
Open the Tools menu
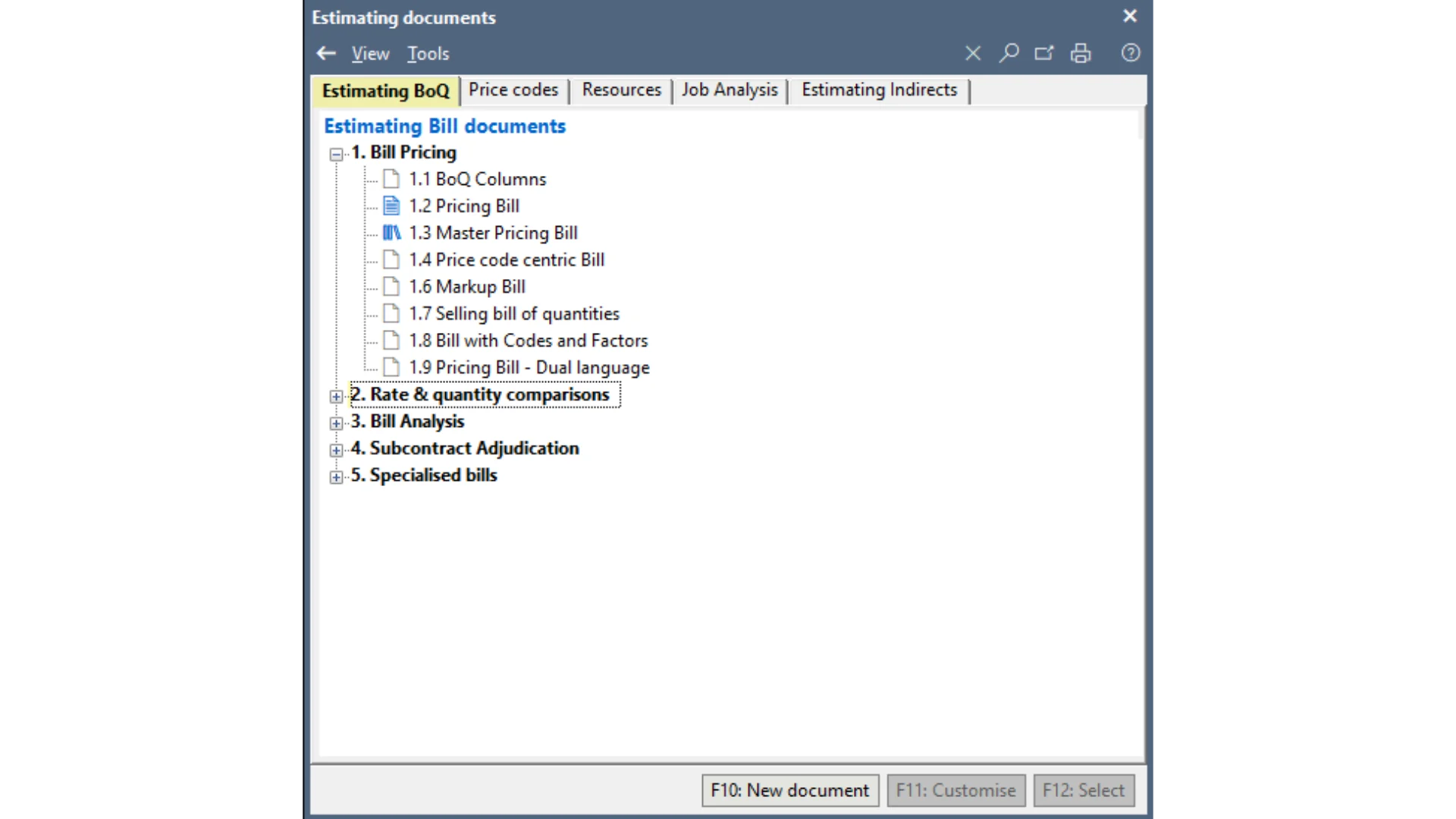pos(428,54)
